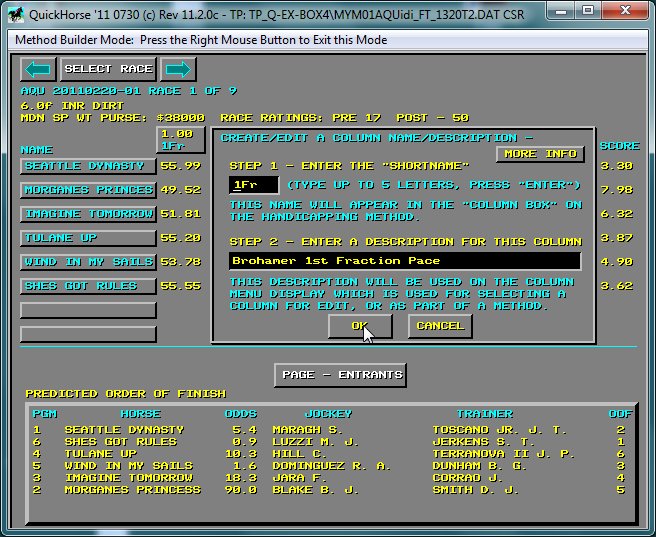Click the MORE INFO button

540,154
